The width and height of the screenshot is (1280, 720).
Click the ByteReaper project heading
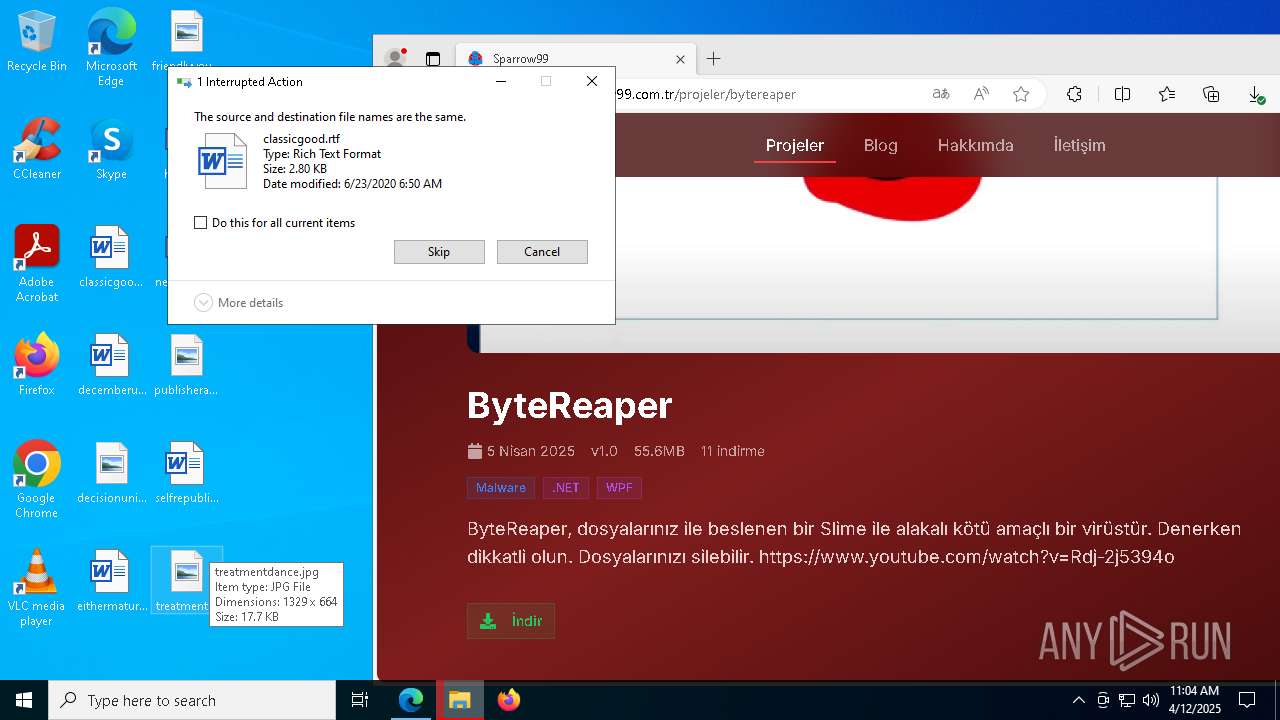pyautogui.click(x=569, y=405)
